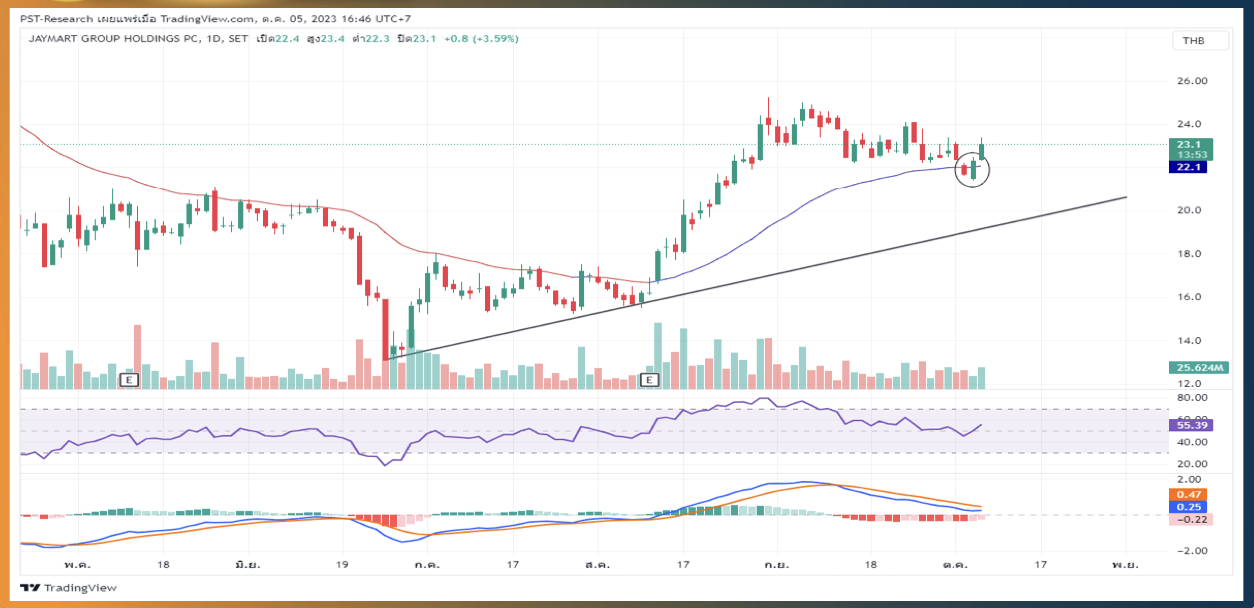Image resolution: width=1254 pixels, height=608 pixels.
Task: Open the E earnings marker before มิ.ย.
Action: click(x=128, y=379)
